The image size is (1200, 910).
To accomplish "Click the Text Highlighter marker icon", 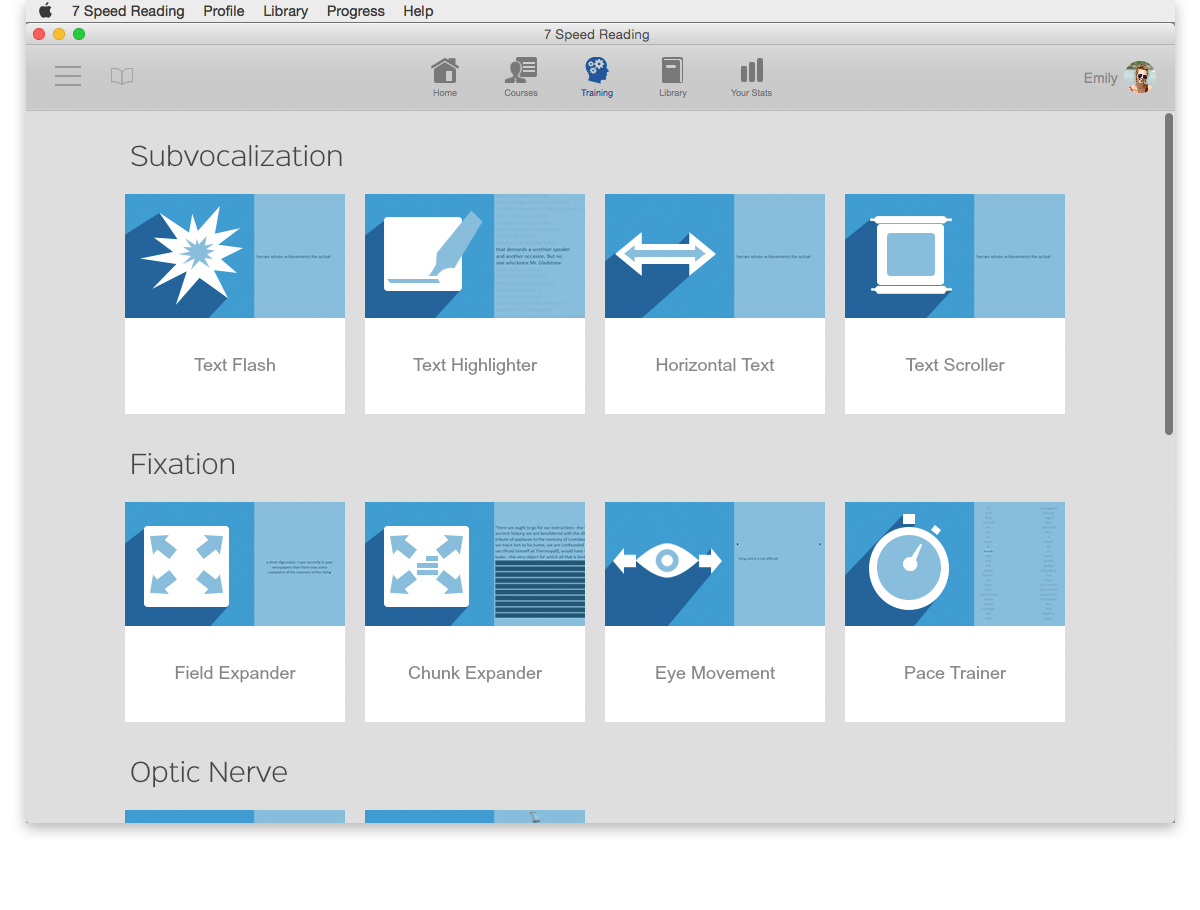I will [432, 252].
